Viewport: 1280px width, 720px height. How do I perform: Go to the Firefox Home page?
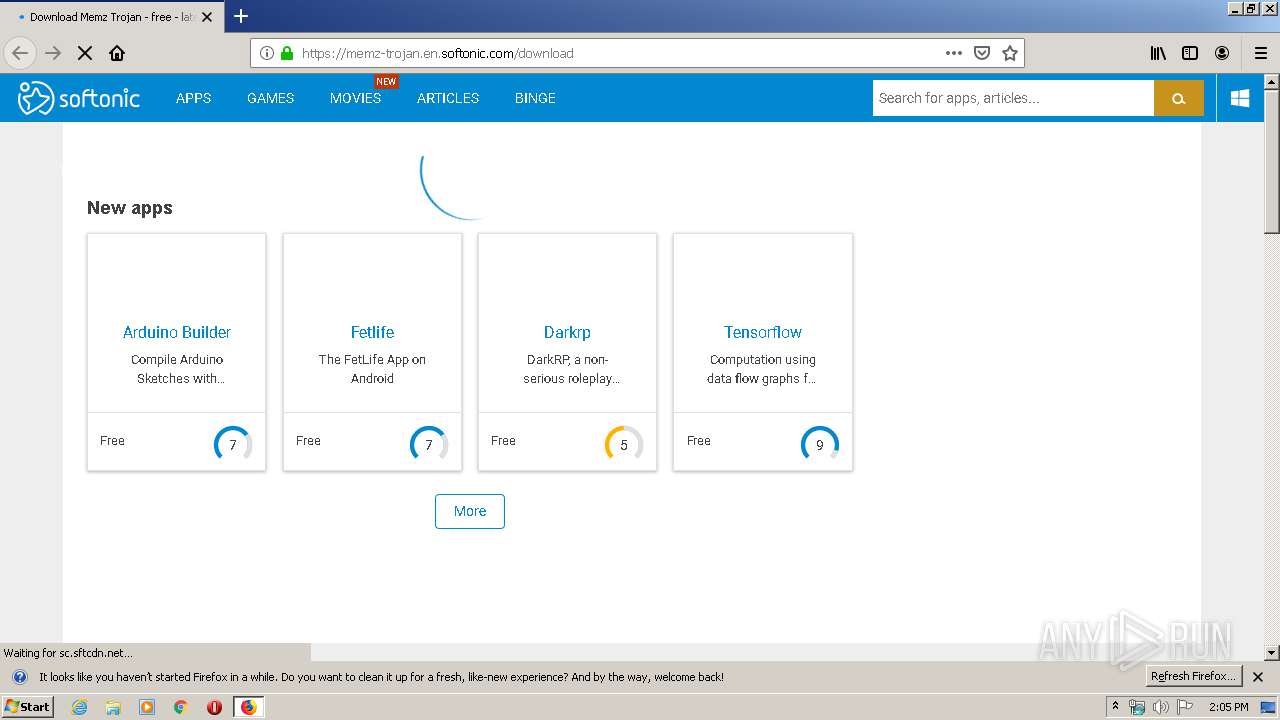pyautogui.click(x=117, y=53)
